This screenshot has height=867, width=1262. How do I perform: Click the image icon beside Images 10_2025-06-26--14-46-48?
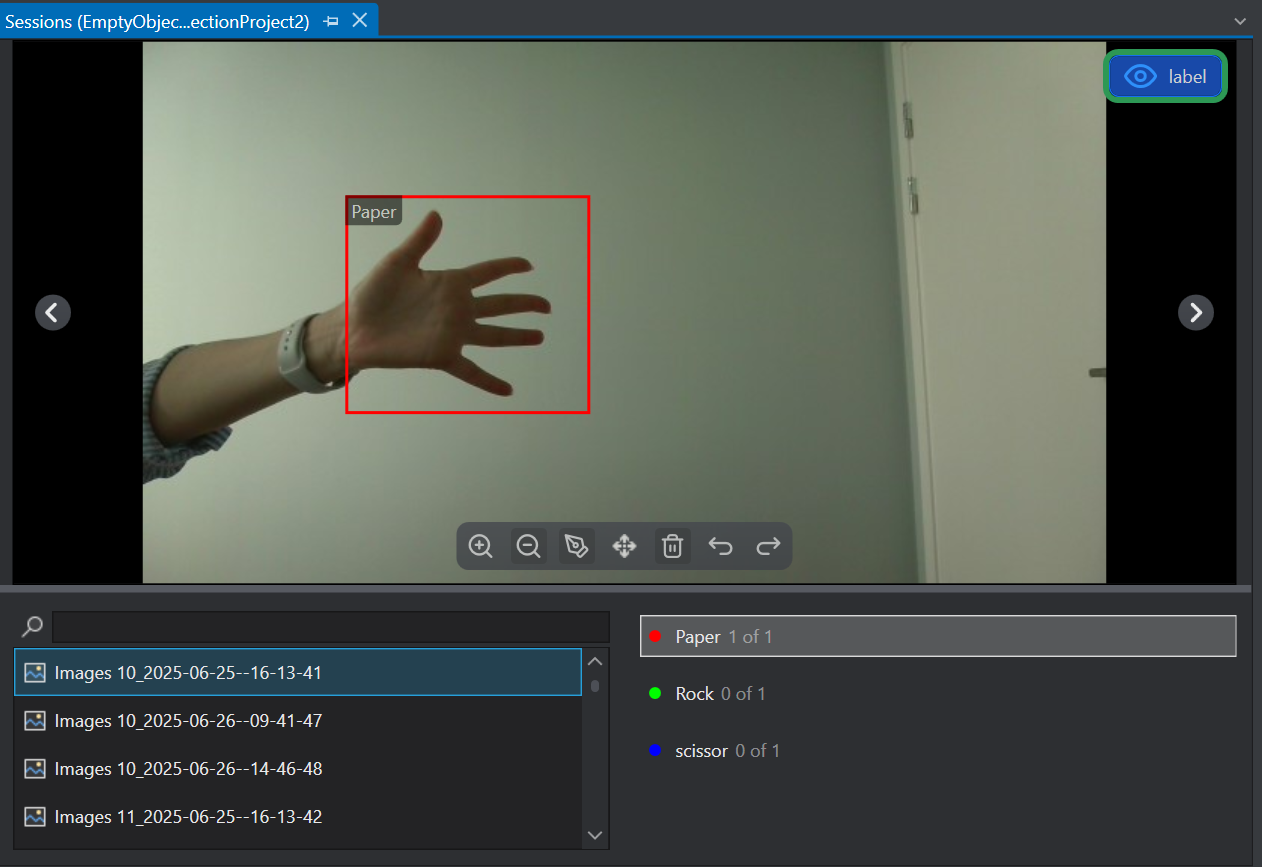click(35, 768)
